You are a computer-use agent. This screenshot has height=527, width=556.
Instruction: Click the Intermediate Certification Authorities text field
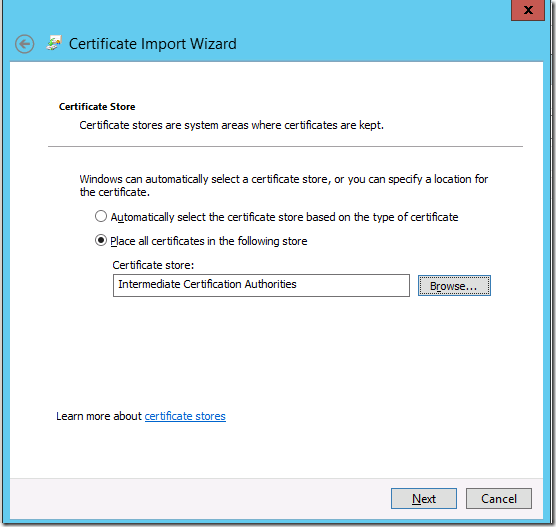click(x=261, y=285)
